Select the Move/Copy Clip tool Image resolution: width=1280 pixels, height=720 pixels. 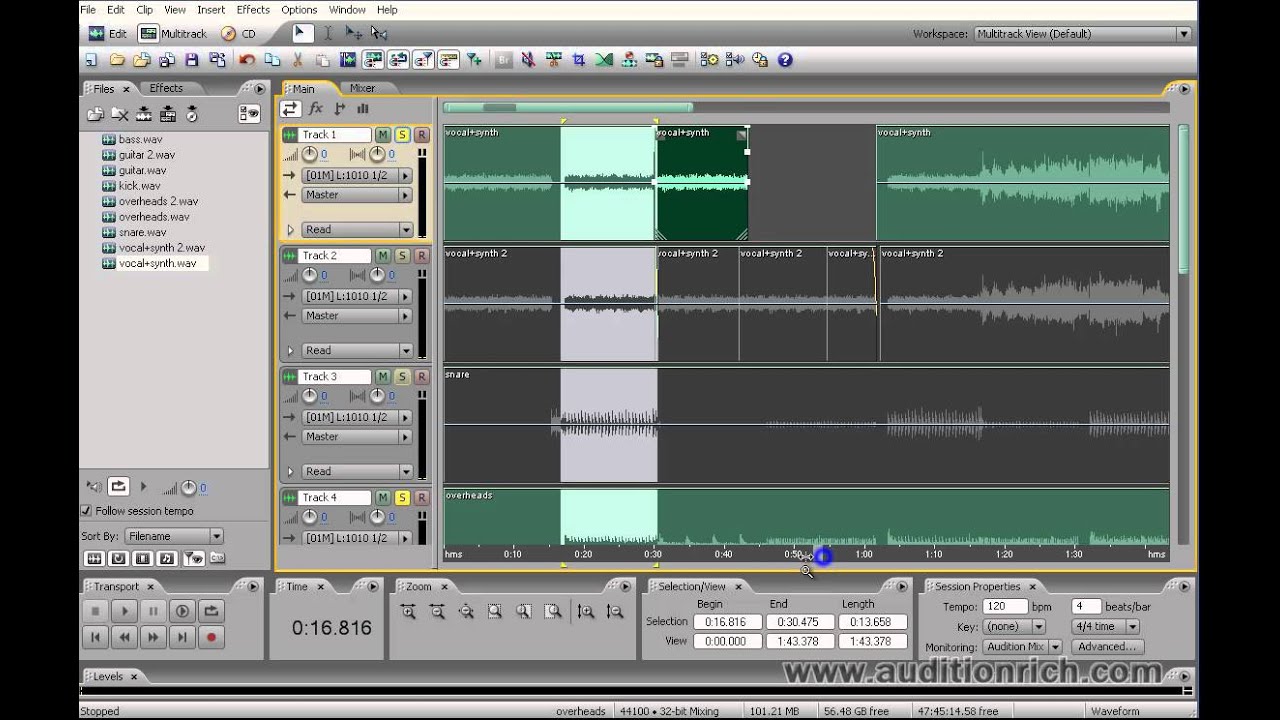[353, 33]
